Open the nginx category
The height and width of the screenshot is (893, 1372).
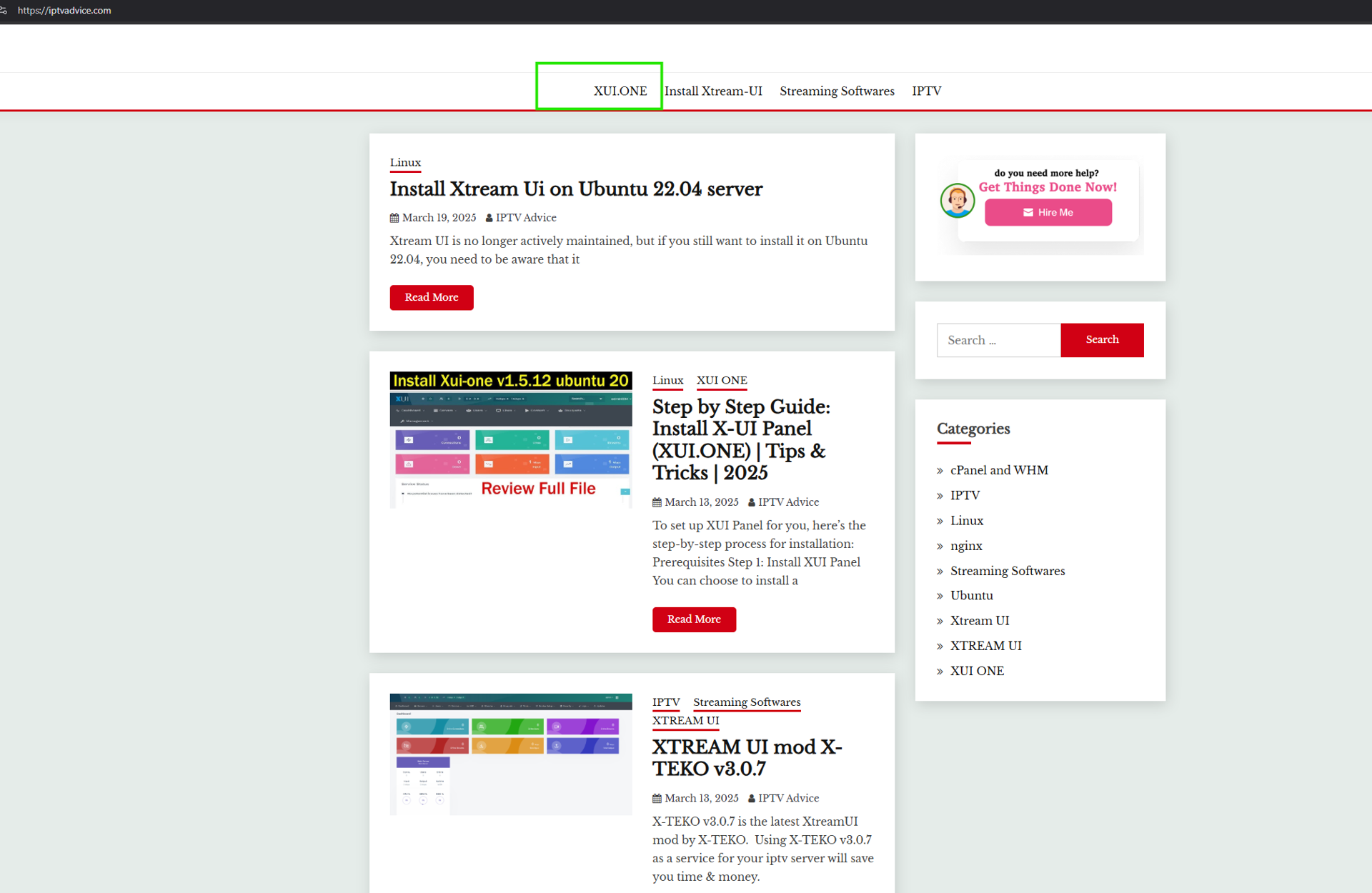click(x=966, y=546)
